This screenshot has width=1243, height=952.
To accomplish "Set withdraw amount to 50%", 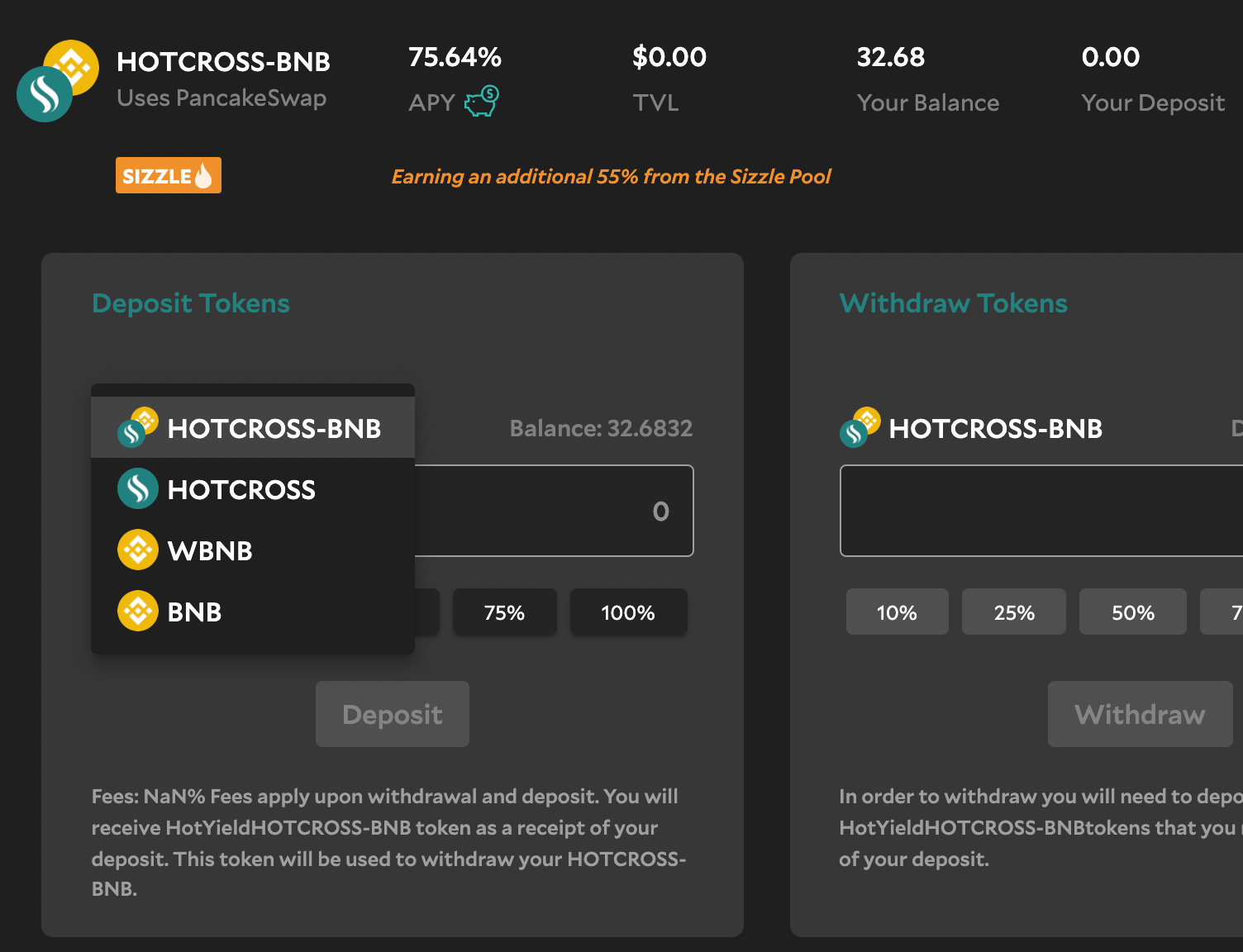I will pyautogui.click(x=1133, y=612).
